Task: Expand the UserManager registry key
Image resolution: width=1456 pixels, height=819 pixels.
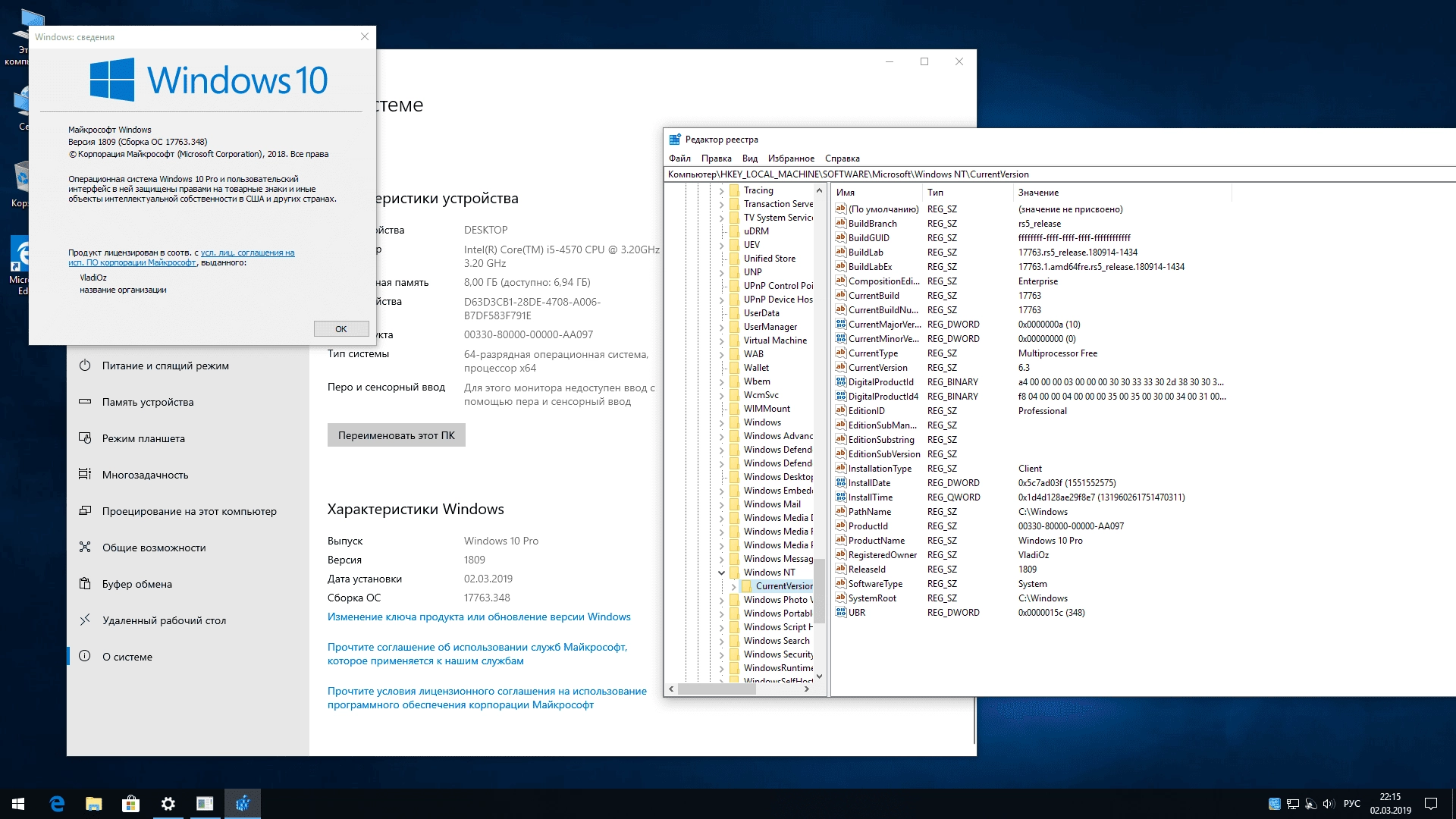Action: pos(721,327)
